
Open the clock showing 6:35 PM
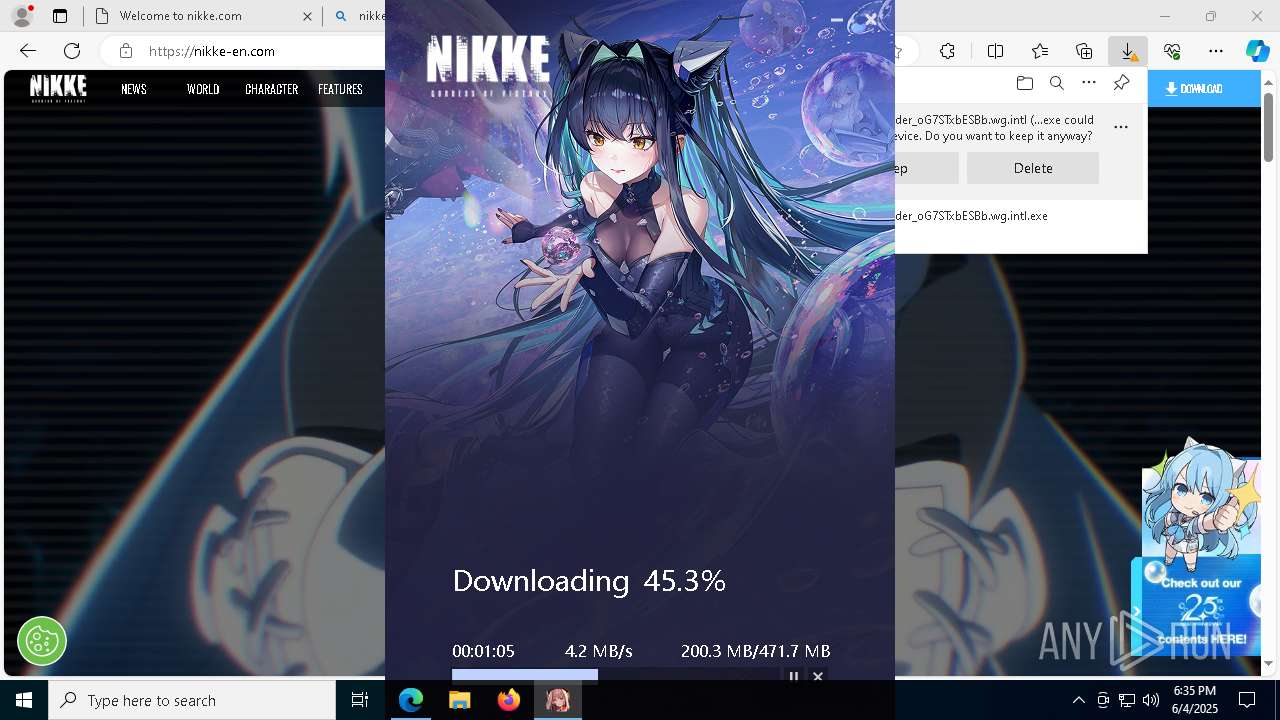click(x=1194, y=700)
